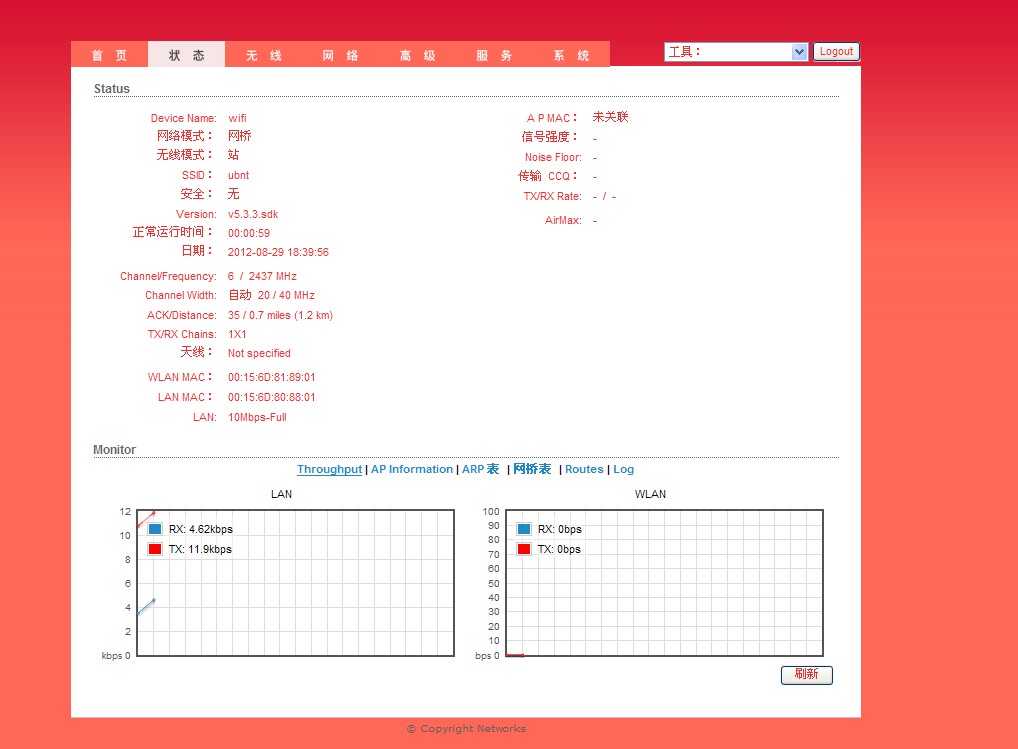Click the blue LAN RX legend swatch
The height and width of the screenshot is (749, 1018).
click(155, 529)
